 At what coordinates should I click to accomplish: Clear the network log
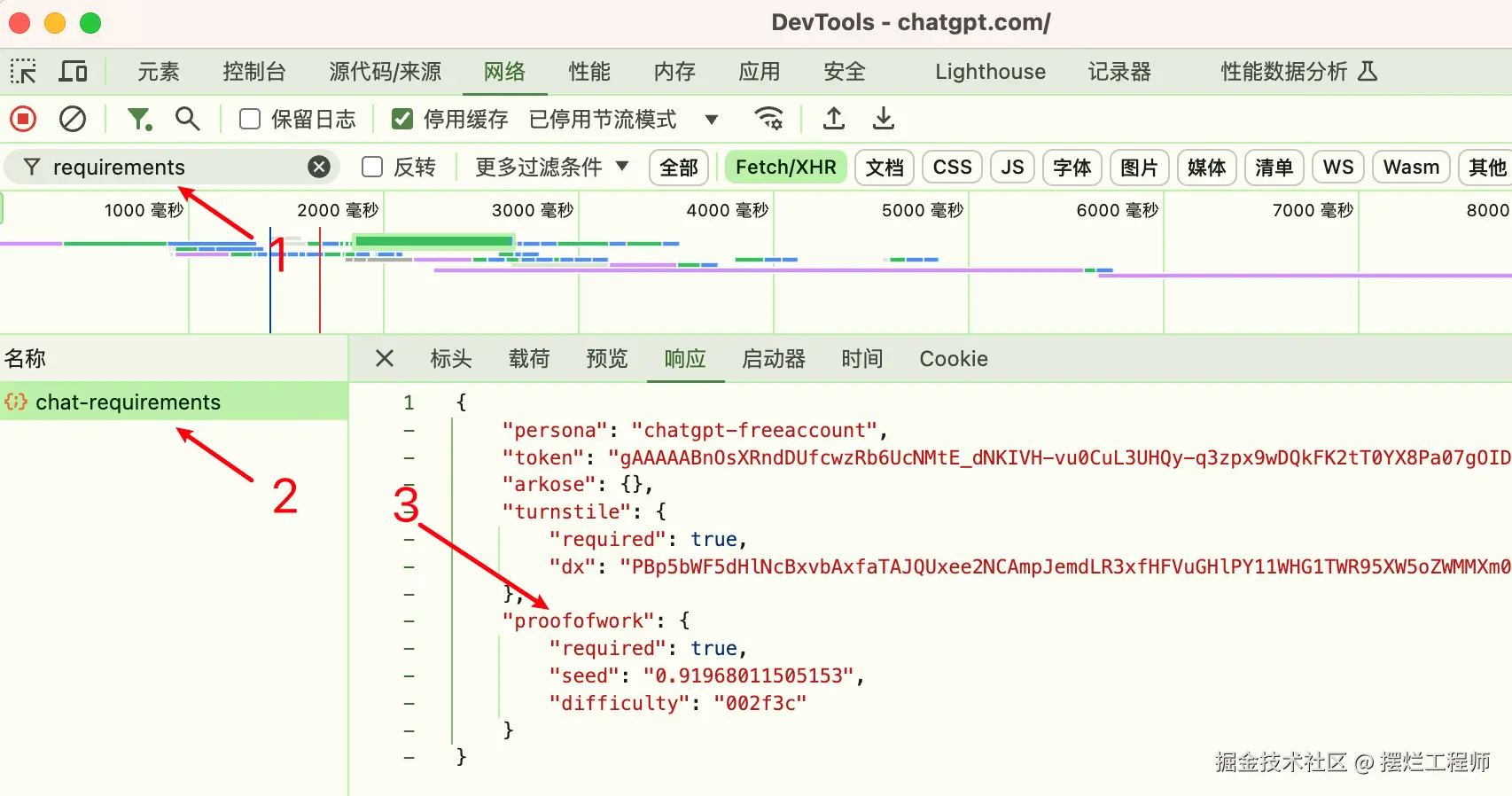click(73, 118)
